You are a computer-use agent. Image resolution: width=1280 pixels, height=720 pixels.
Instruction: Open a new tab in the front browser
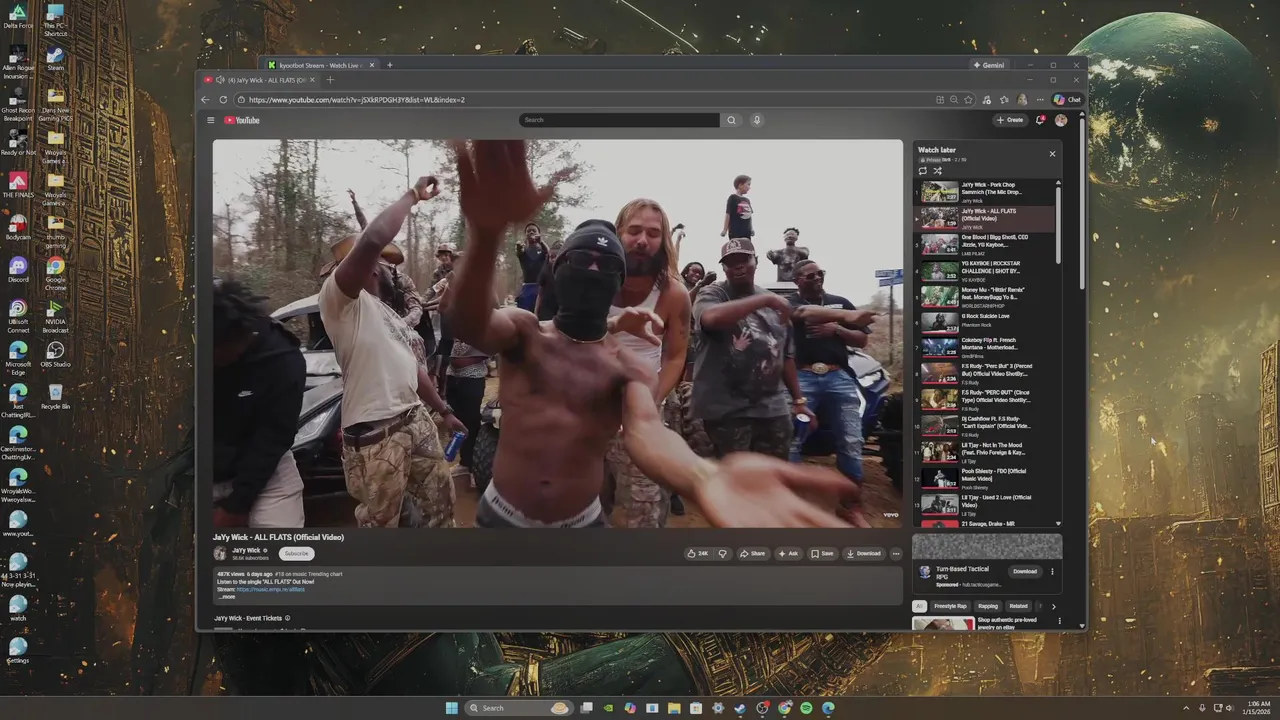(330, 80)
